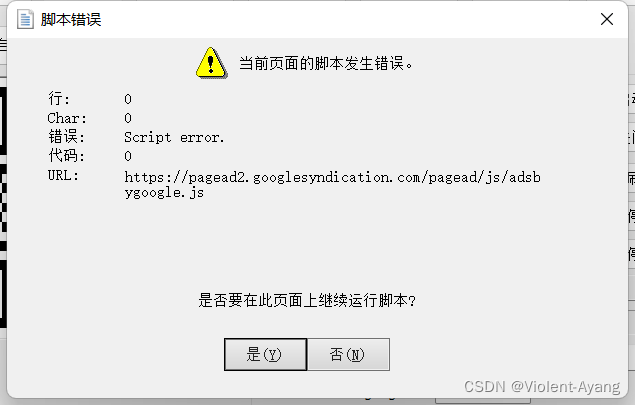
Task: Click the line number value 0 beside 行:
Action: (128, 99)
